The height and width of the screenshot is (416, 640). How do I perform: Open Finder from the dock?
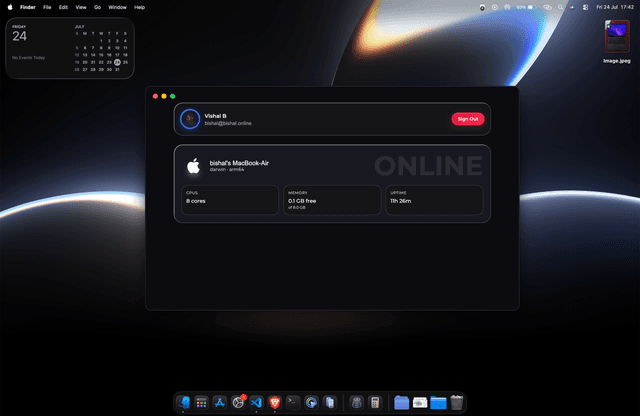point(183,403)
